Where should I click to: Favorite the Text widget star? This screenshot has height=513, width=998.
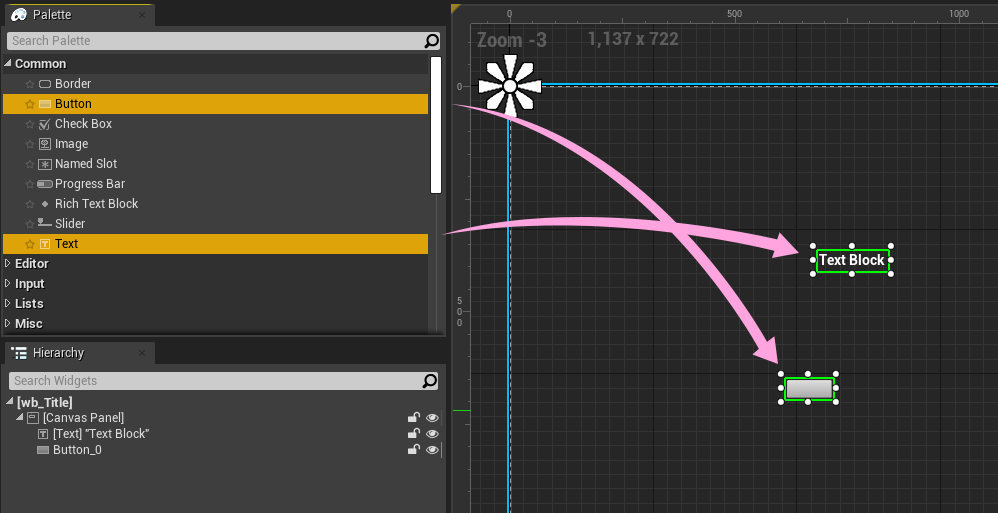[29, 244]
